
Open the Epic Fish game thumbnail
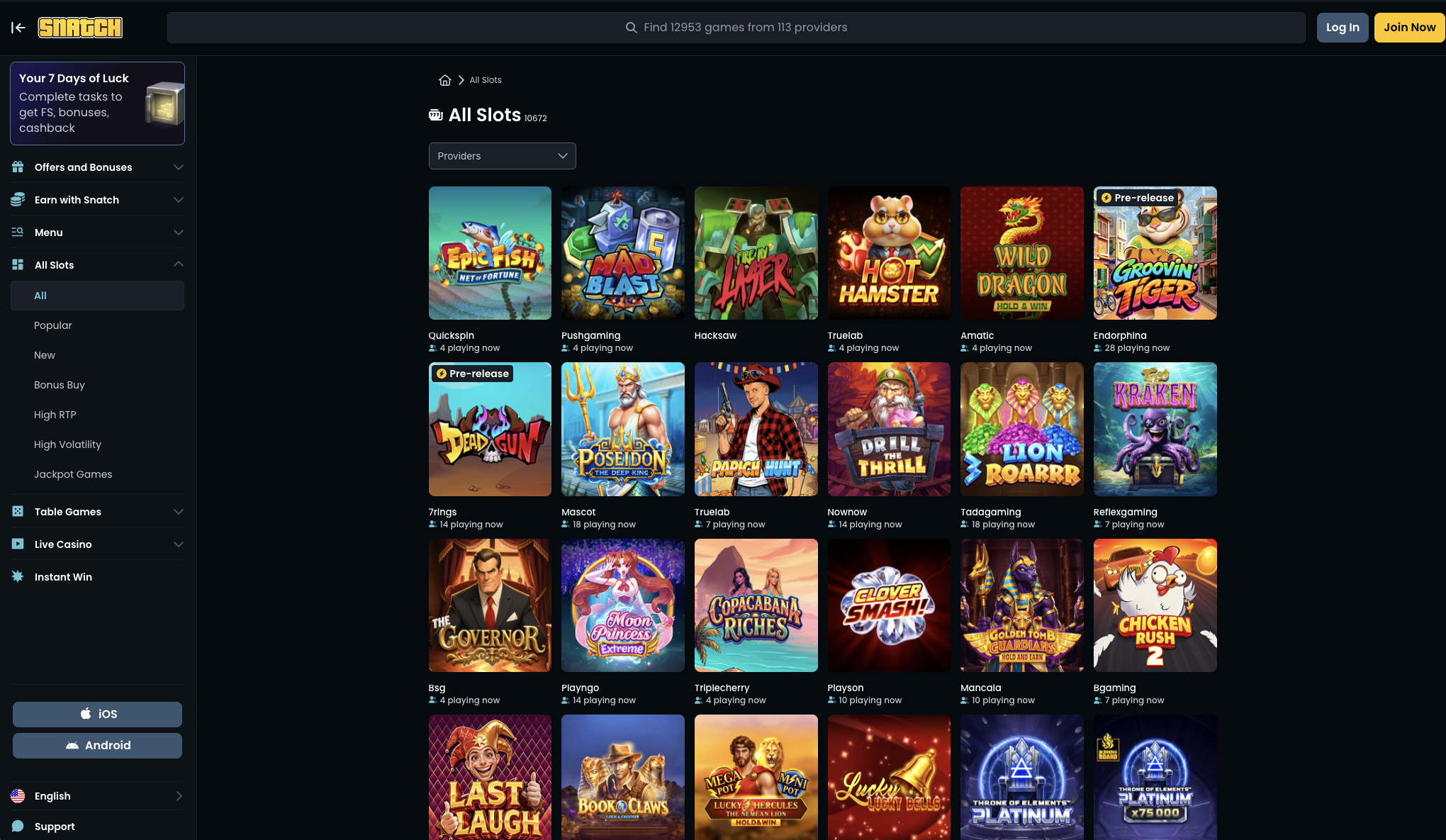point(490,253)
